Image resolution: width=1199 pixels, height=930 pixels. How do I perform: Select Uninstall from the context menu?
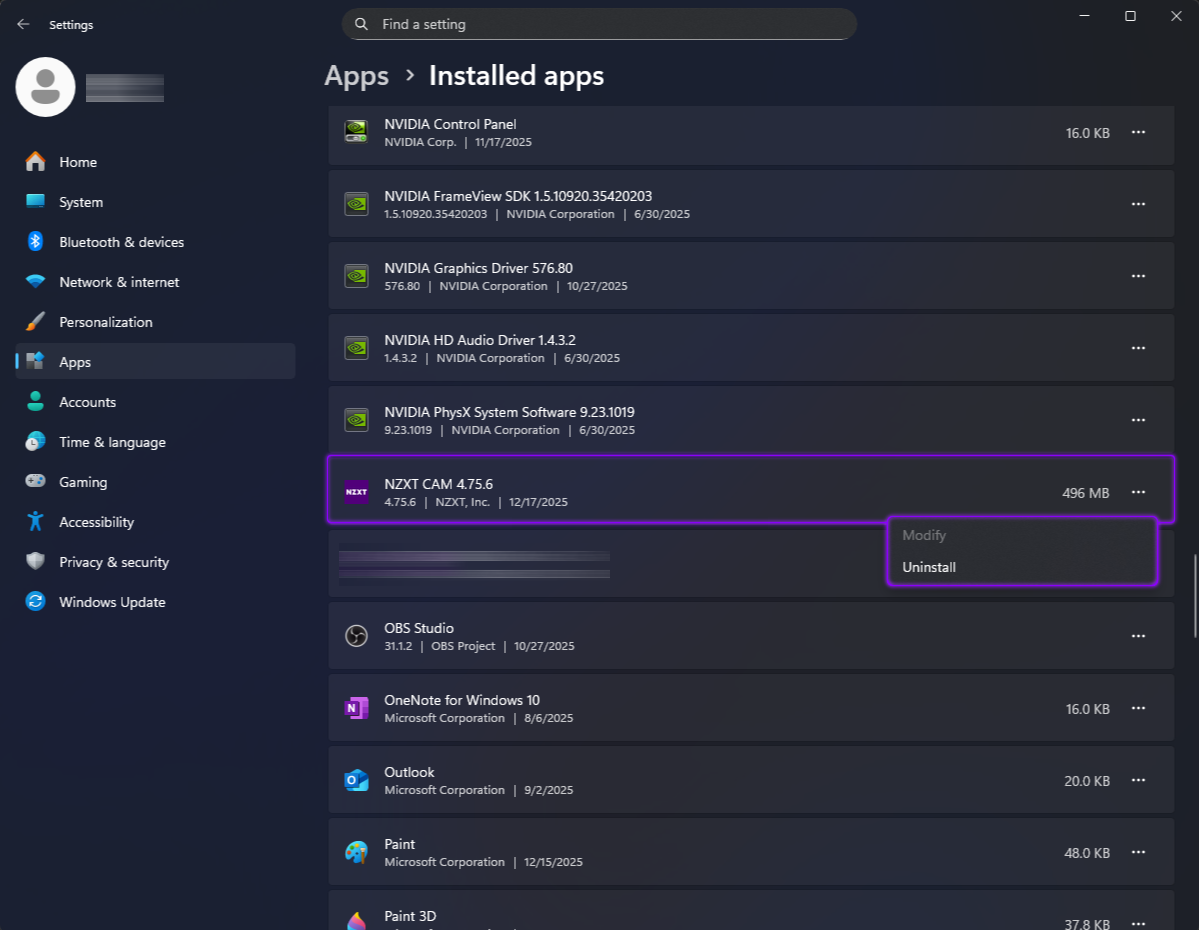(929, 567)
